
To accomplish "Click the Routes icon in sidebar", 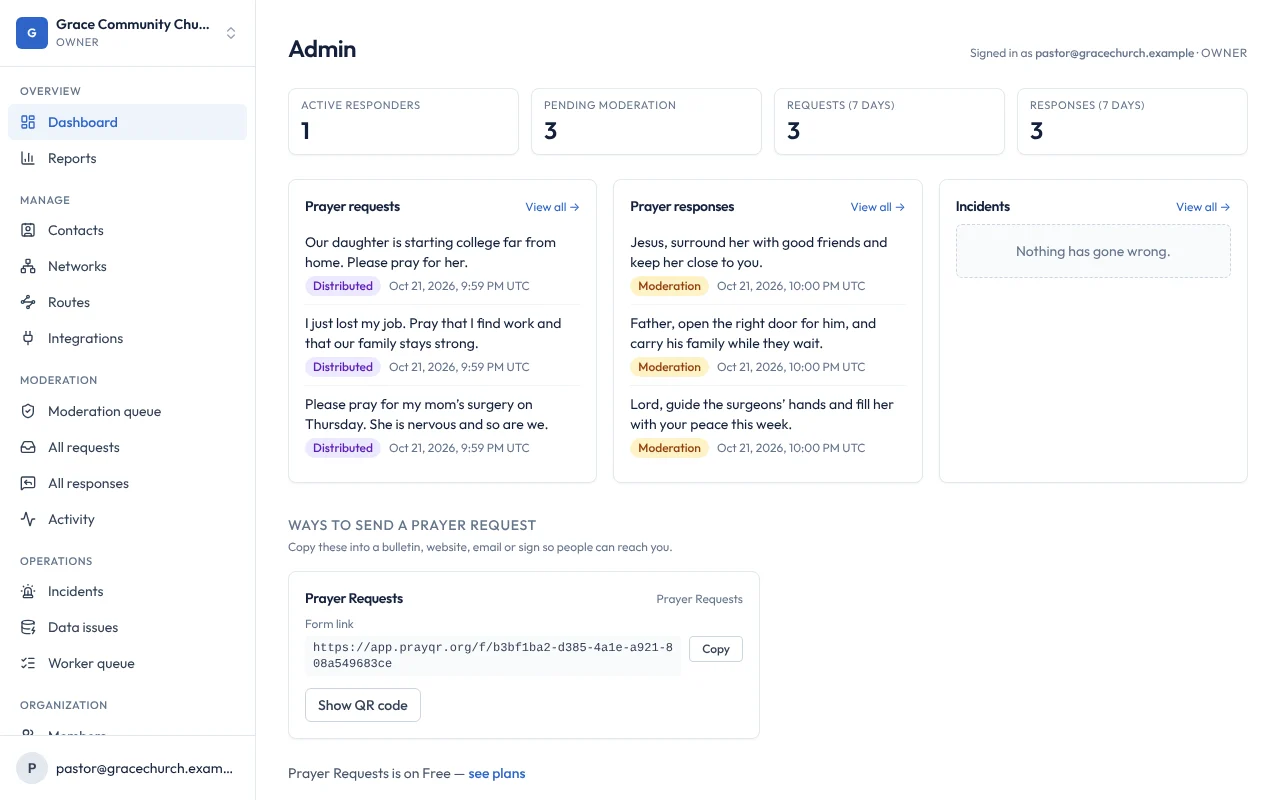I will click(x=28, y=302).
